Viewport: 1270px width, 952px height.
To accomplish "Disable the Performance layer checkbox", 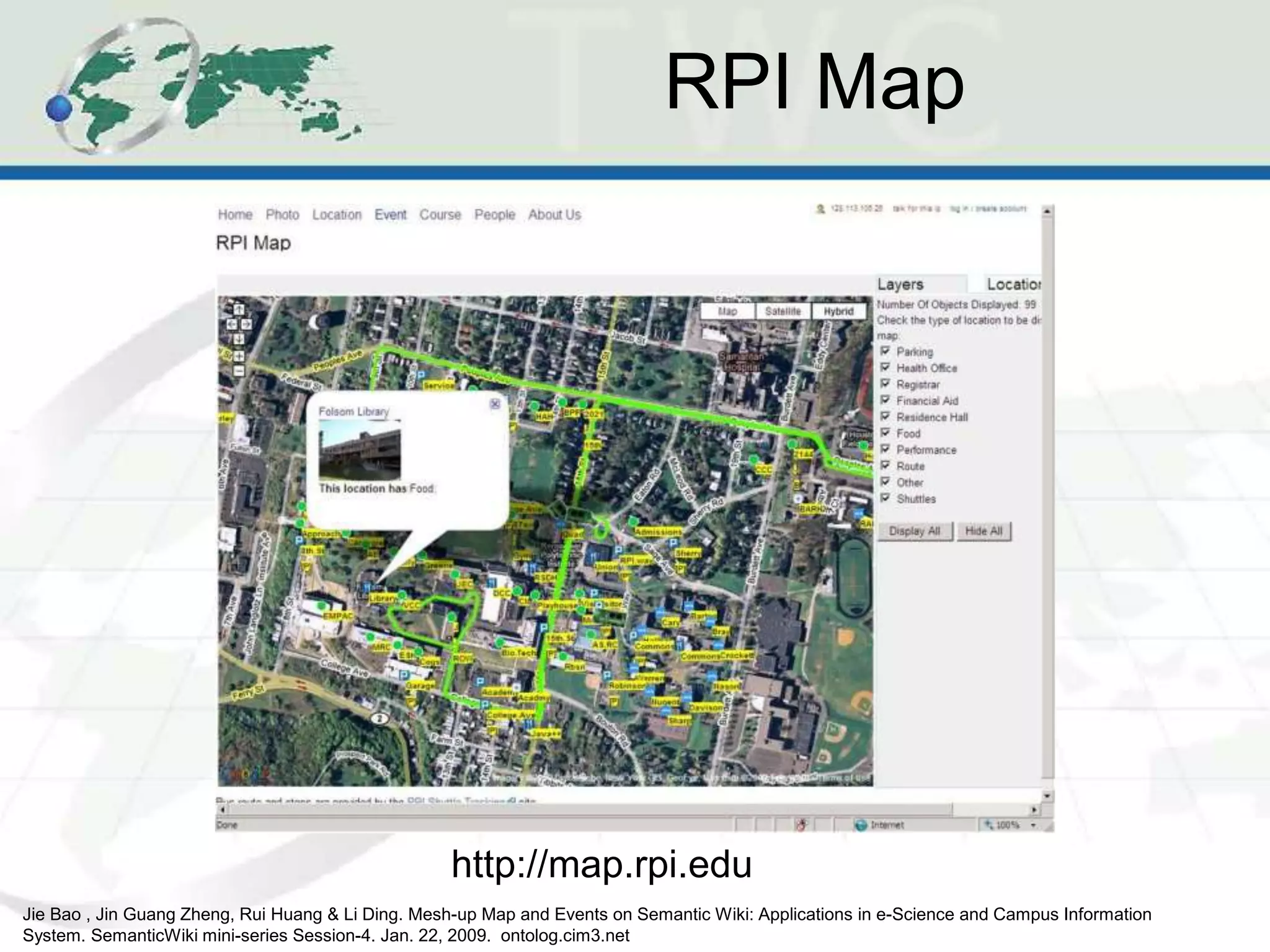I will pos(885,449).
